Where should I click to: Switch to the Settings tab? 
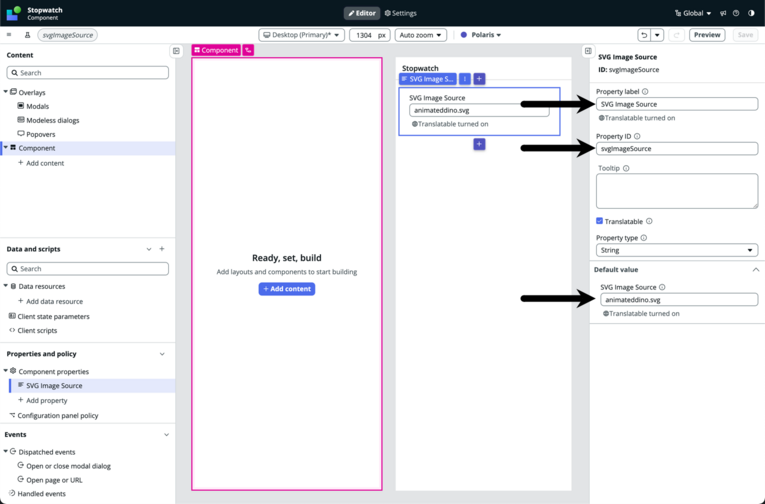pos(401,13)
